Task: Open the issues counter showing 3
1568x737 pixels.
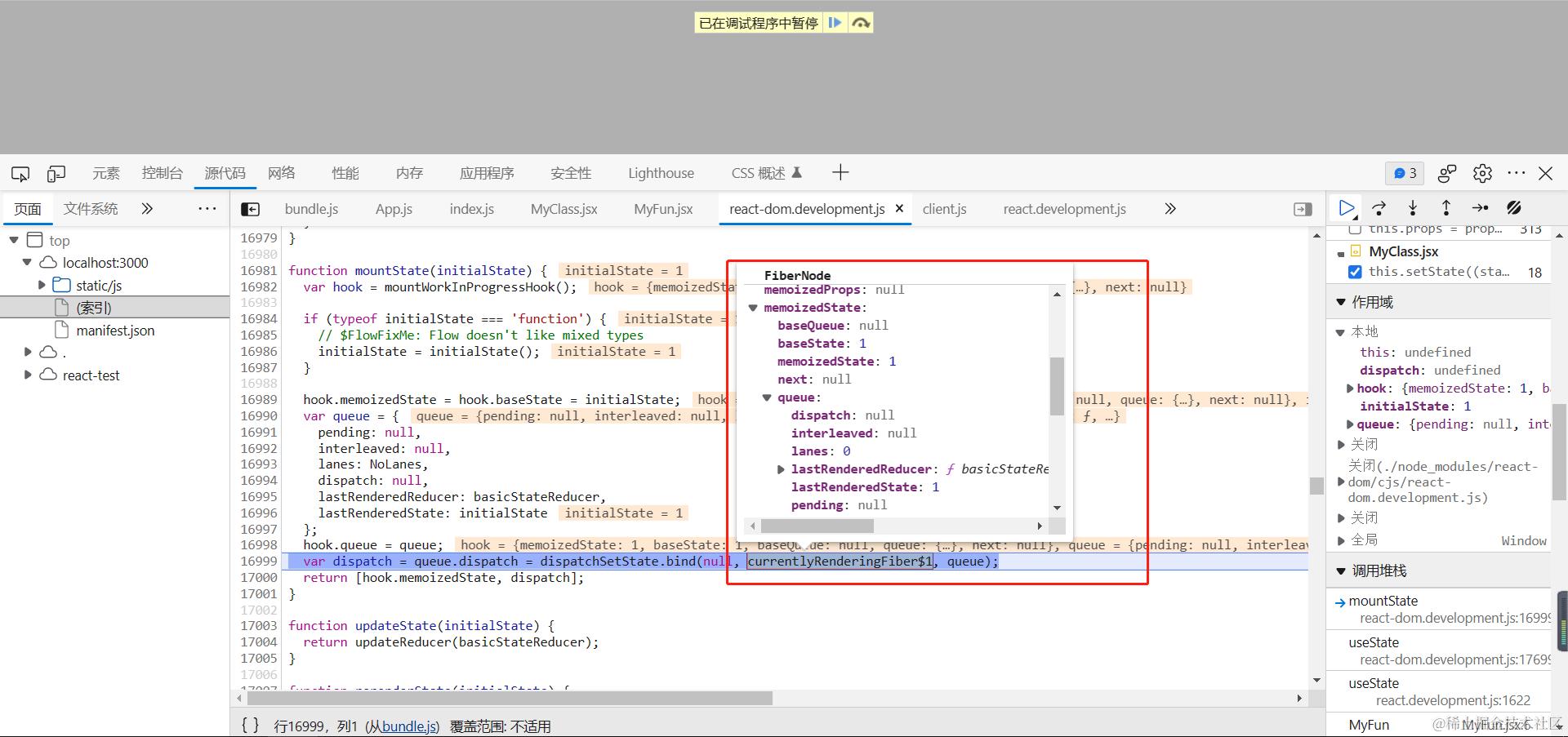Action: 1405,173
